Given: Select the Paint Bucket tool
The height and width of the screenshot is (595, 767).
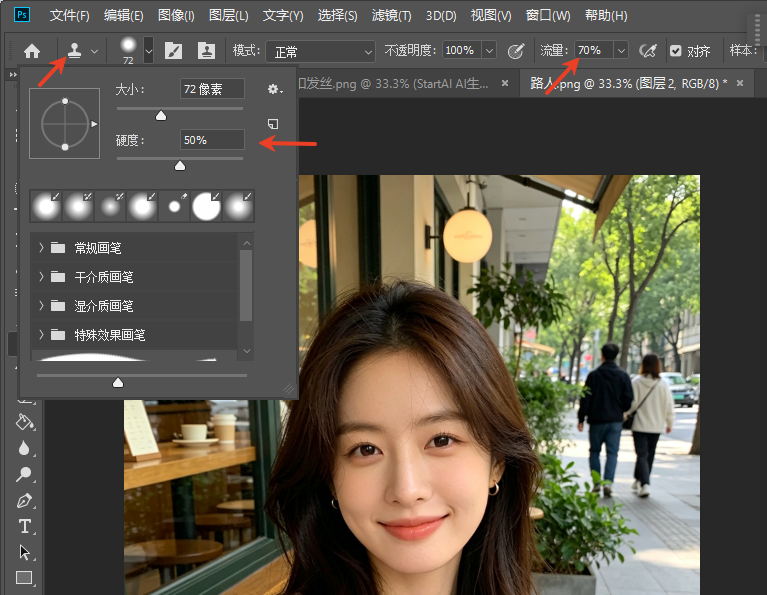Looking at the screenshot, I should [24, 421].
